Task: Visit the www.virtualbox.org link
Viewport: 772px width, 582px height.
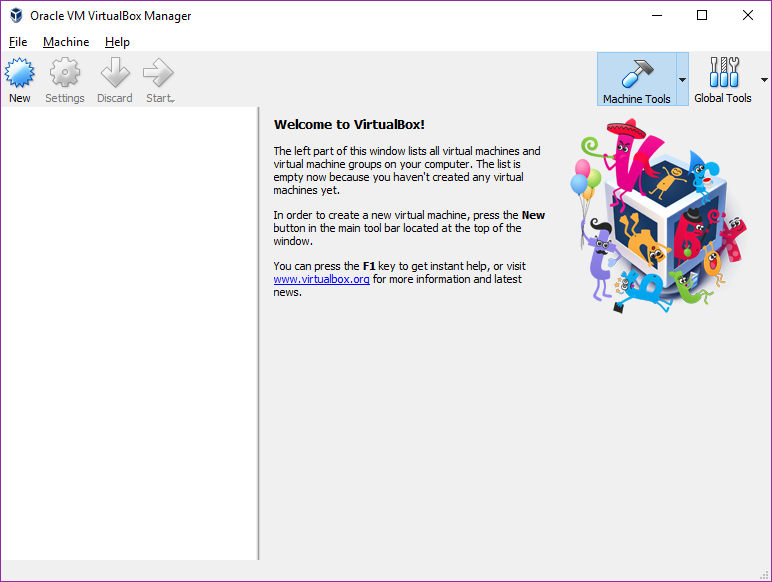Action: (x=322, y=279)
